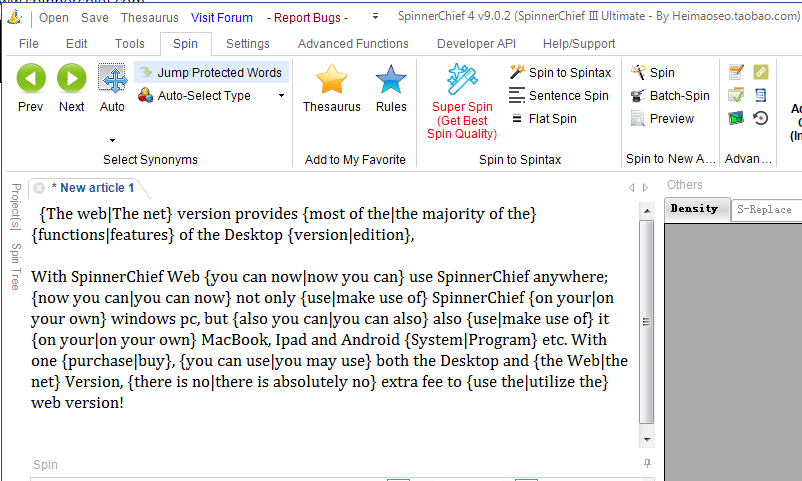Expand the dropdown arrow under Auto
Viewport: 802px width, 481px height.
point(112,140)
